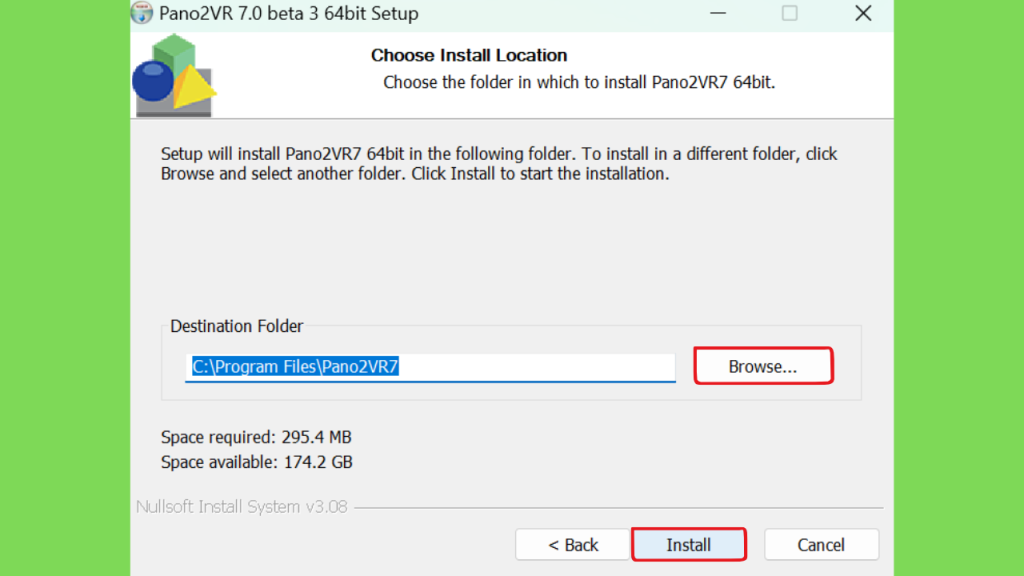Open the Browse folder dialog
The image size is (1024, 576).
[x=763, y=366]
